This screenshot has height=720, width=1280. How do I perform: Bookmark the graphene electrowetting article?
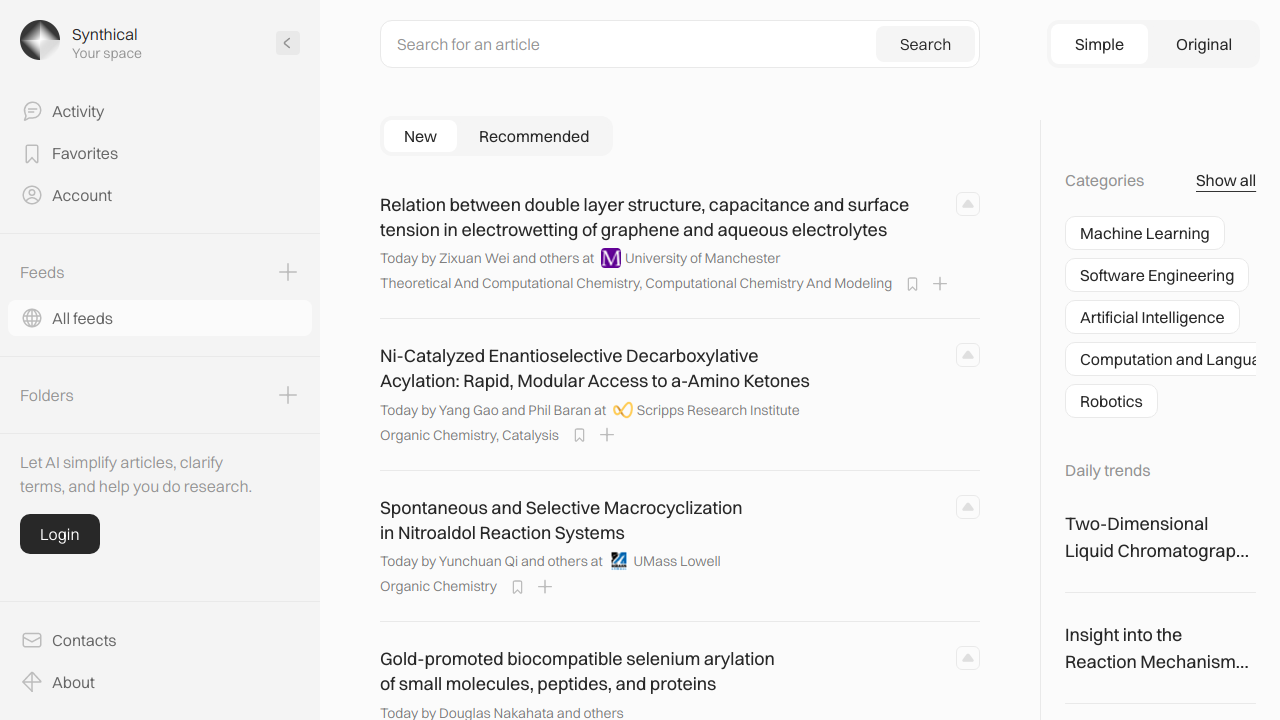pos(912,284)
